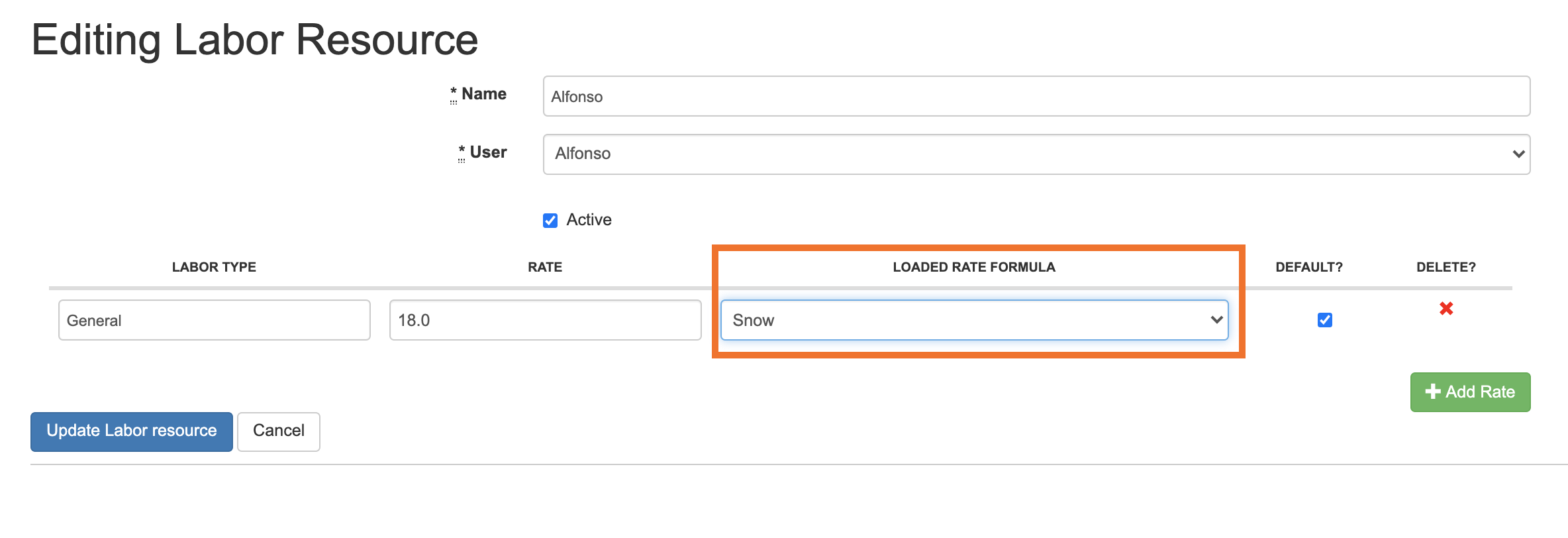Click the LOADED RATE FORMULA column header

point(973,267)
